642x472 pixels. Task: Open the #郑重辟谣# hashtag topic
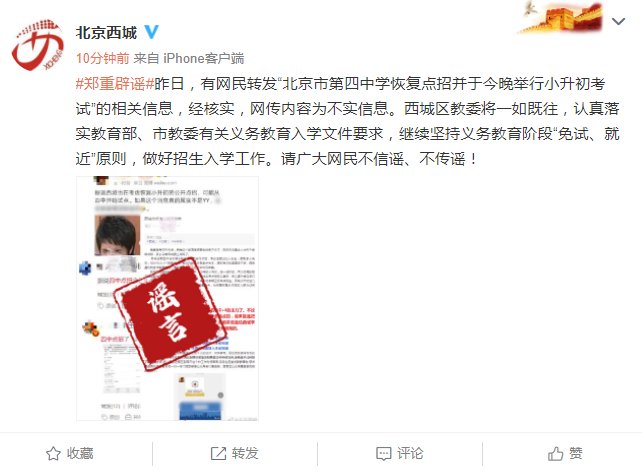click(x=115, y=84)
